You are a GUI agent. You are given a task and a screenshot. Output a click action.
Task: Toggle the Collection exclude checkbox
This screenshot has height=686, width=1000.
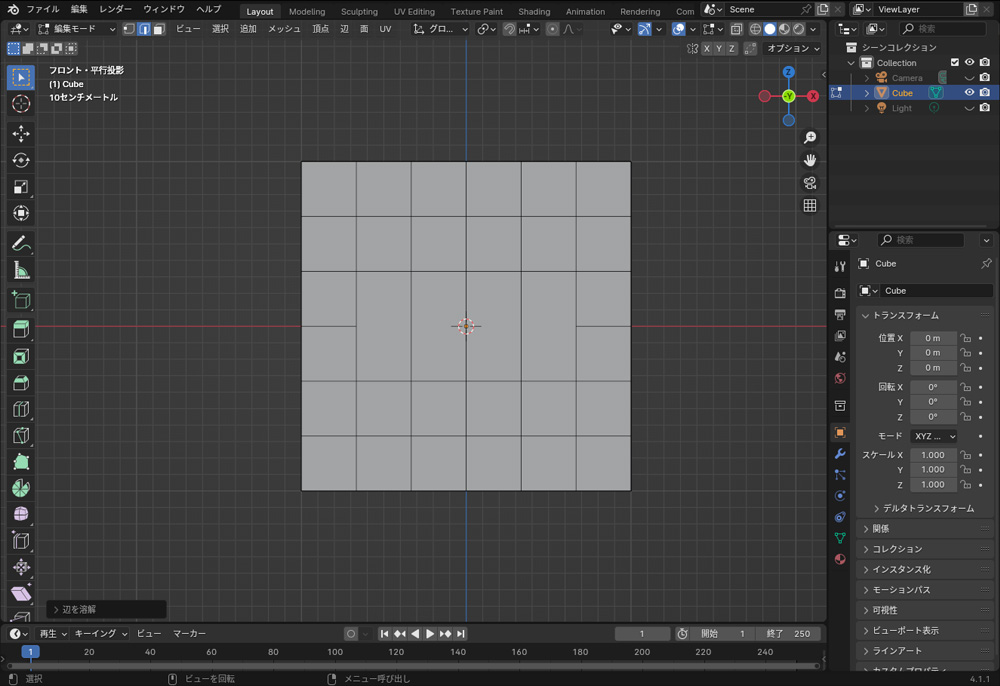[954, 63]
